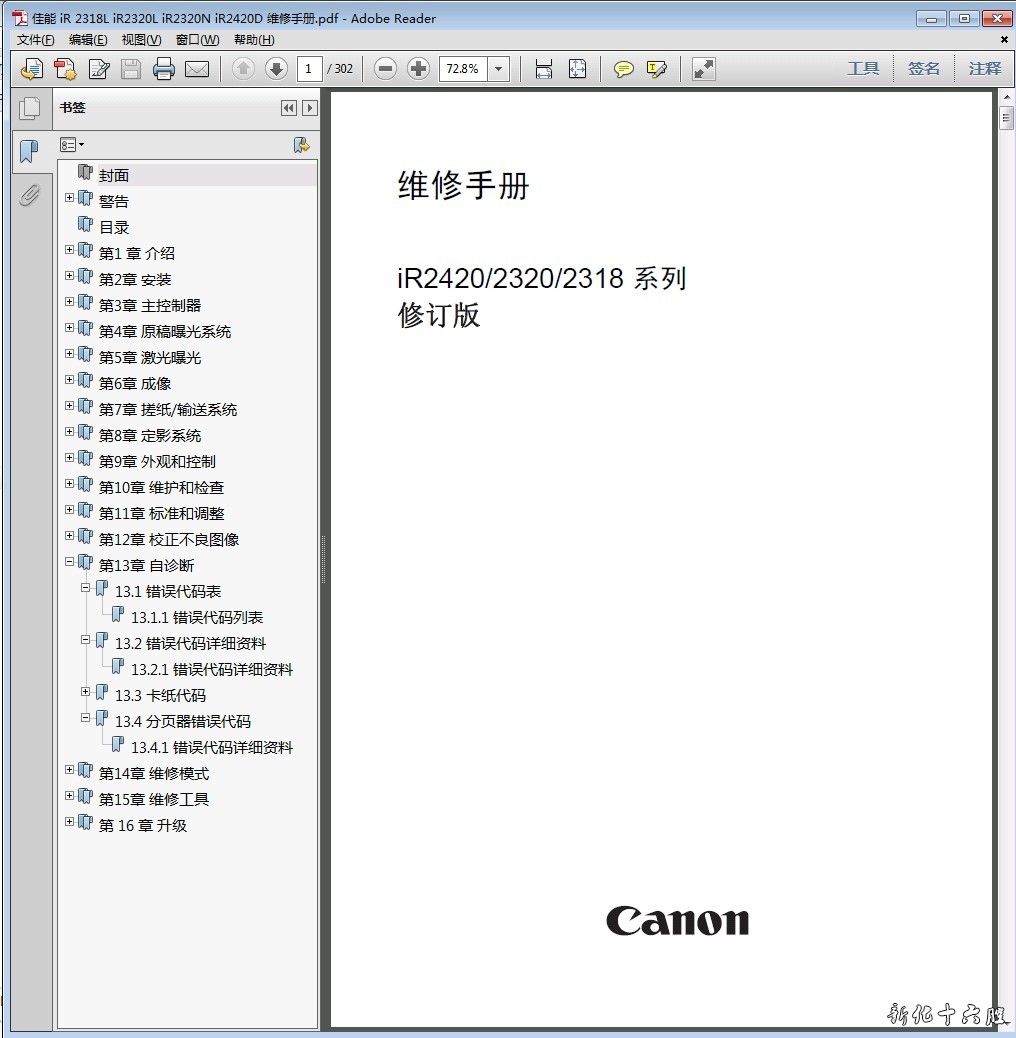This screenshot has width=1016, height=1038.
Task: Click the email envelope icon
Action: [197, 69]
